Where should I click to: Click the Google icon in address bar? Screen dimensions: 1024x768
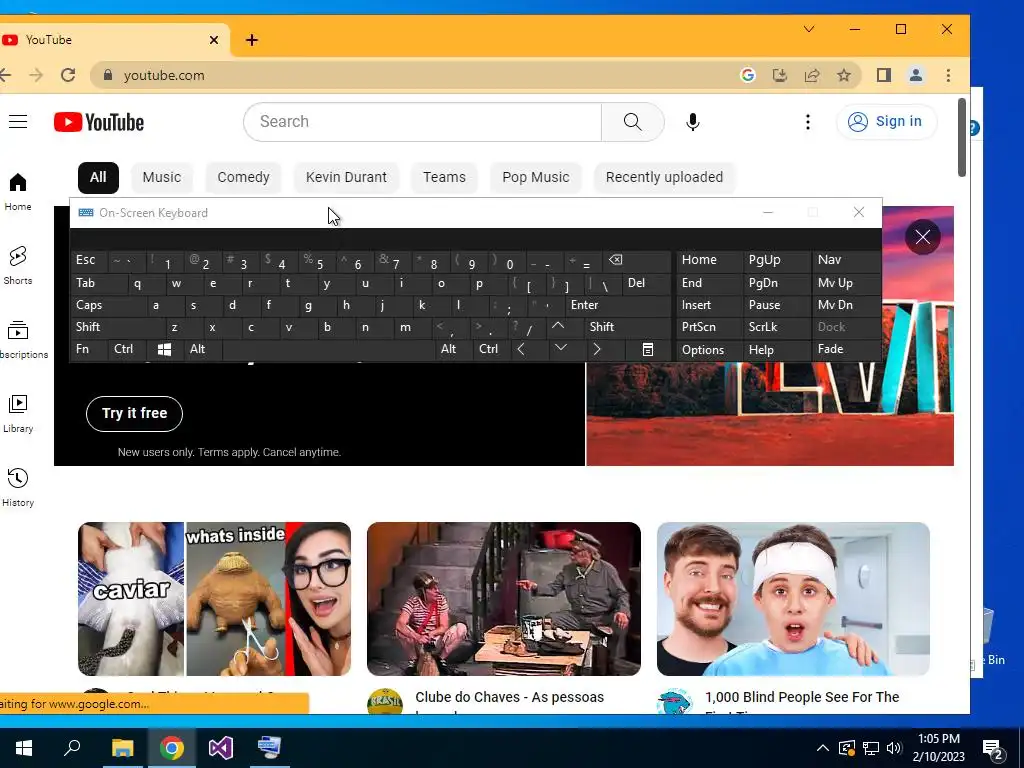point(748,75)
